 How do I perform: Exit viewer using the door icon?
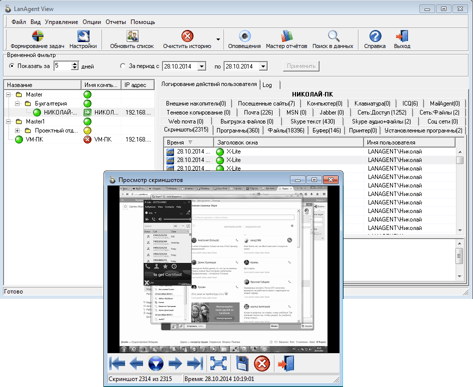(x=286, y=363)
